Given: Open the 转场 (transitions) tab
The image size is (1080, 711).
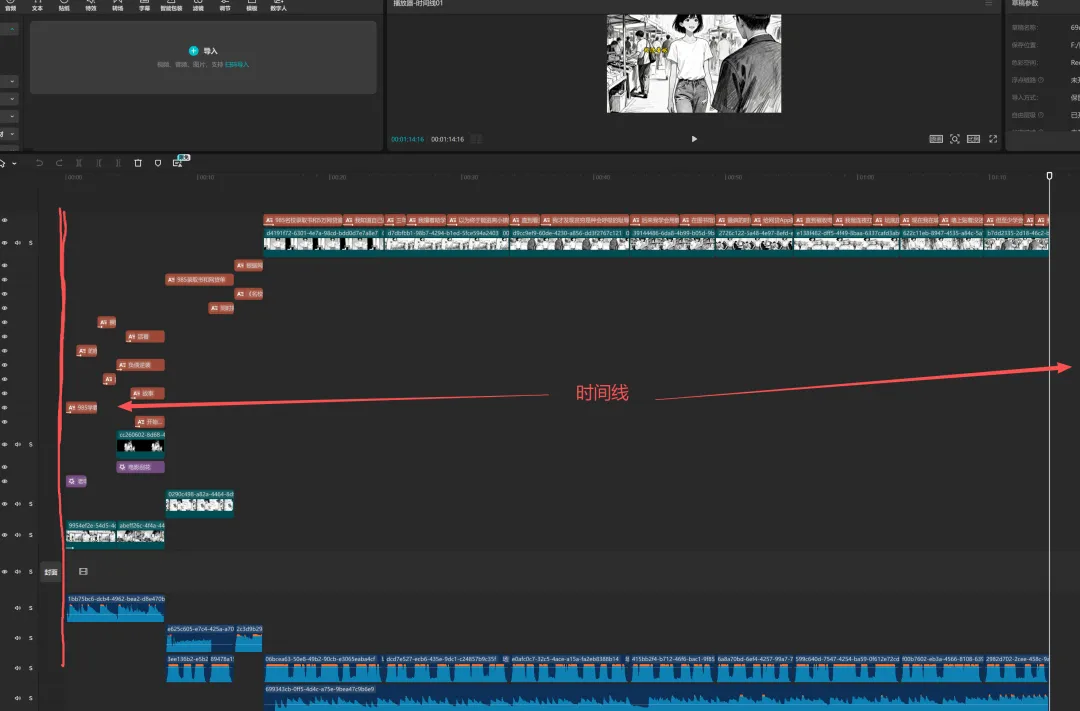Looking at the screenshot, I should click(x=118, y=6).
